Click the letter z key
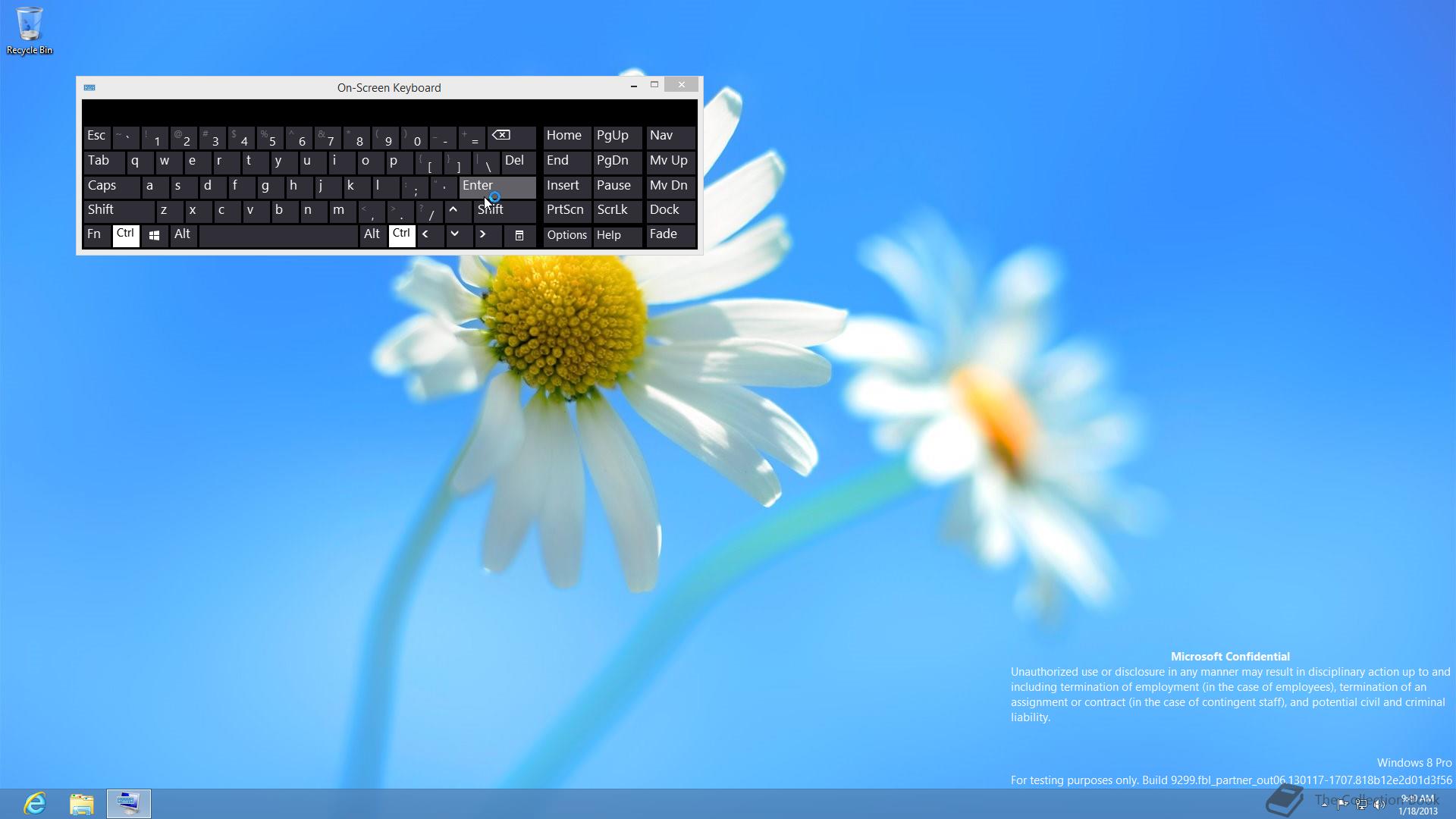The image size is (1456, 819). 168,211
